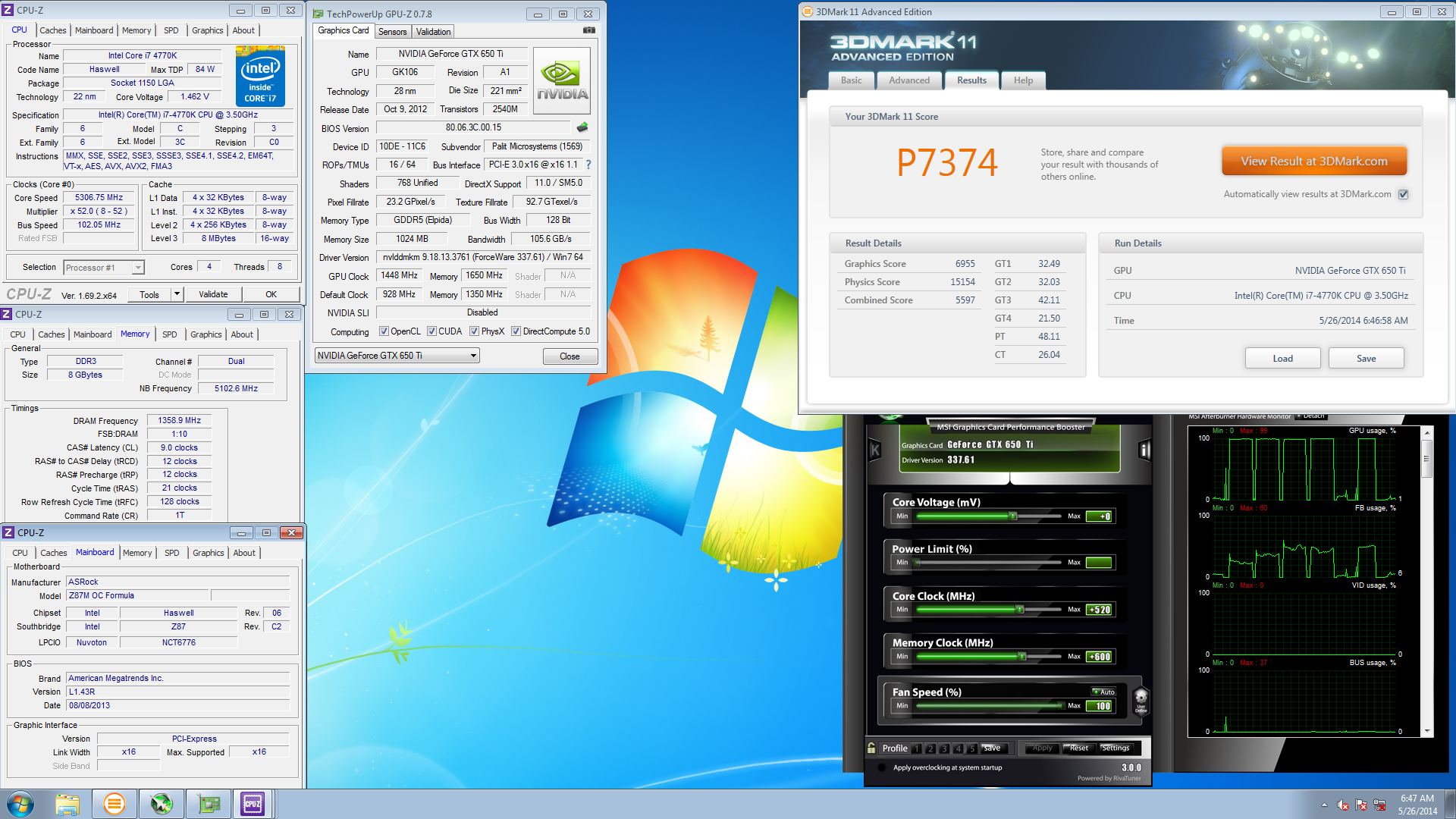The image size is (1456, 819).
Task: Click Afterburner Reset button
Action: [1078, 748]
